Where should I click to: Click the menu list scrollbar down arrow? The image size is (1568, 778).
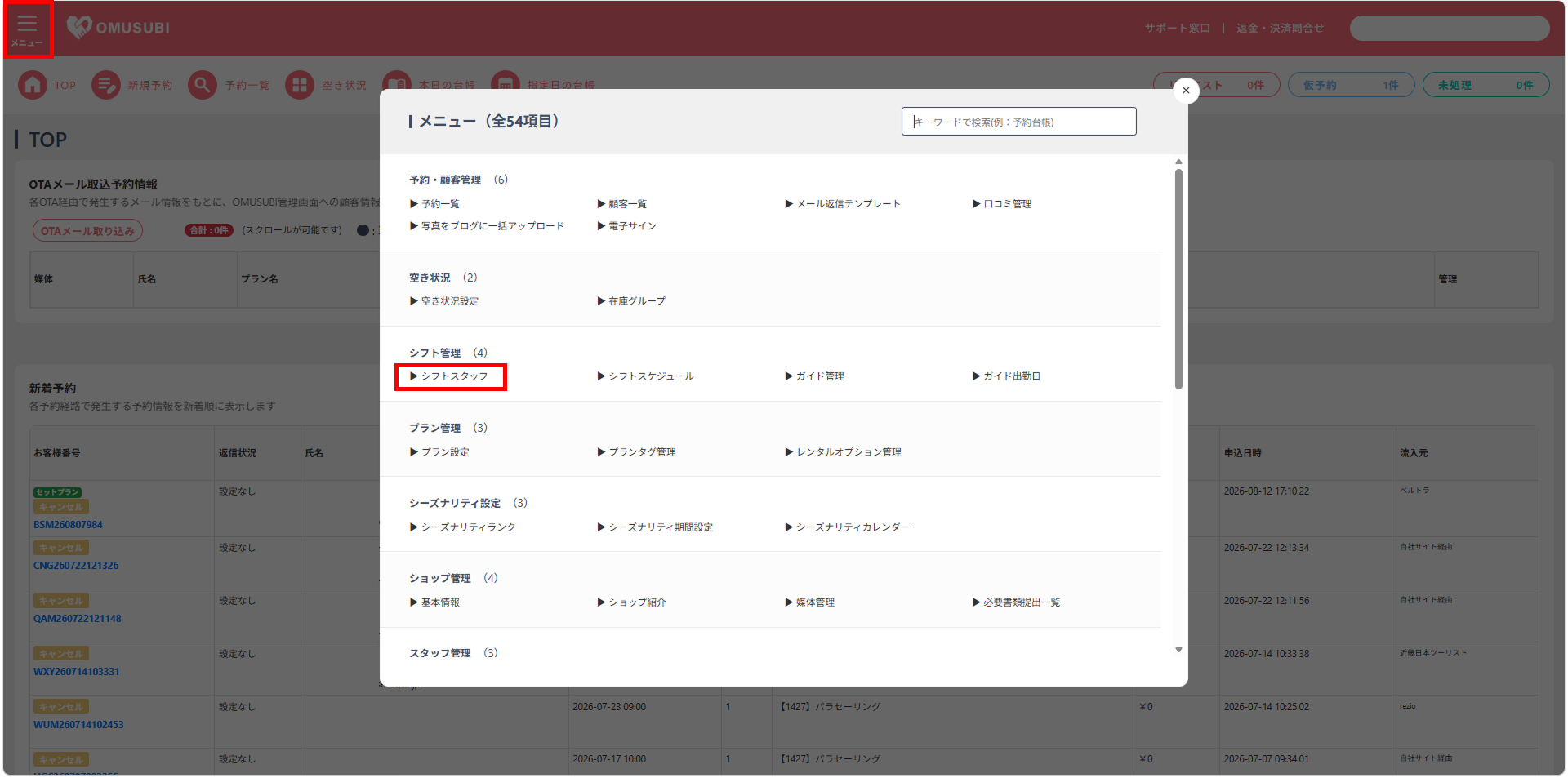click(1178, 650)
